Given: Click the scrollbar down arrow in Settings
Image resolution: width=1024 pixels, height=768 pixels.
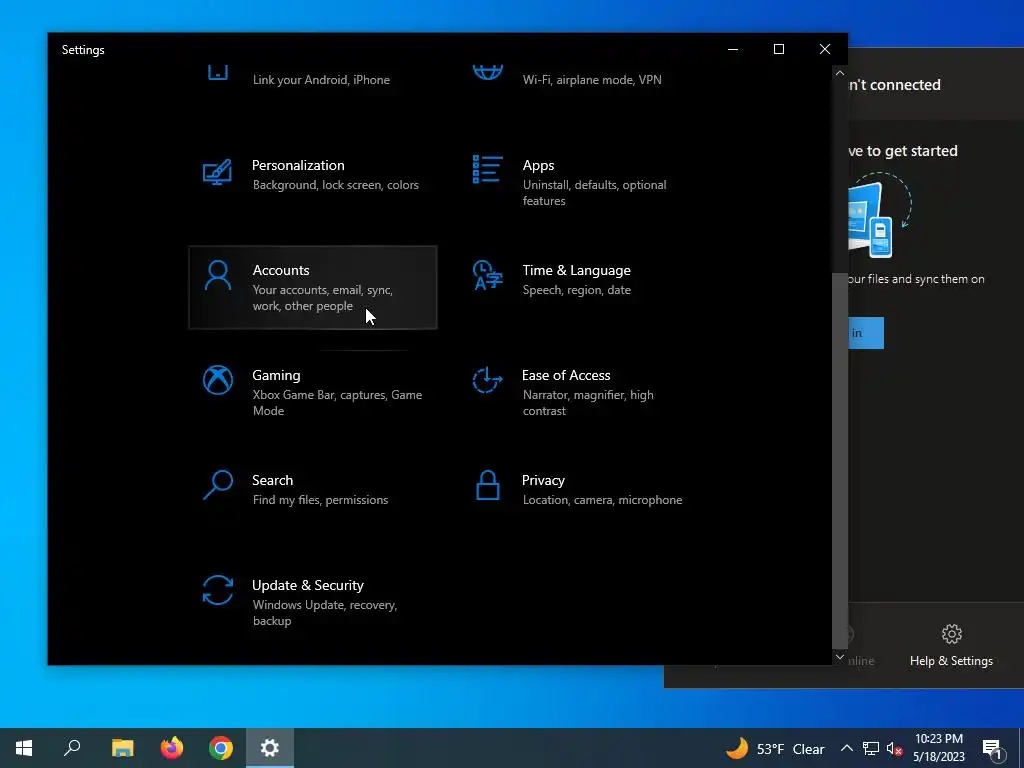Looking at the screenshot, I should (x=840, y=657).
